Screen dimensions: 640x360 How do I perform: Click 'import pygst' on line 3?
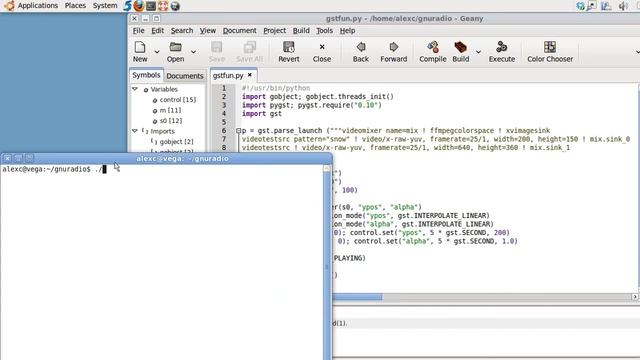click(267, 105)
